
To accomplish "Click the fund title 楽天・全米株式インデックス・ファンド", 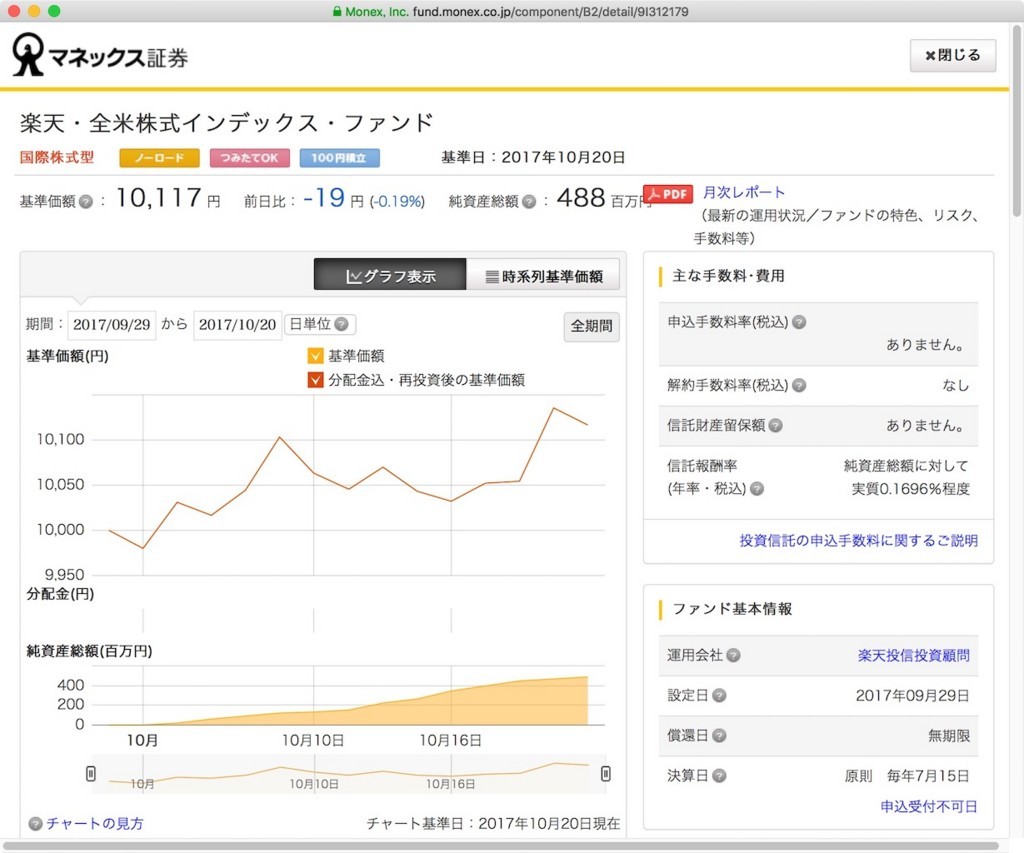I will point(227,123).
